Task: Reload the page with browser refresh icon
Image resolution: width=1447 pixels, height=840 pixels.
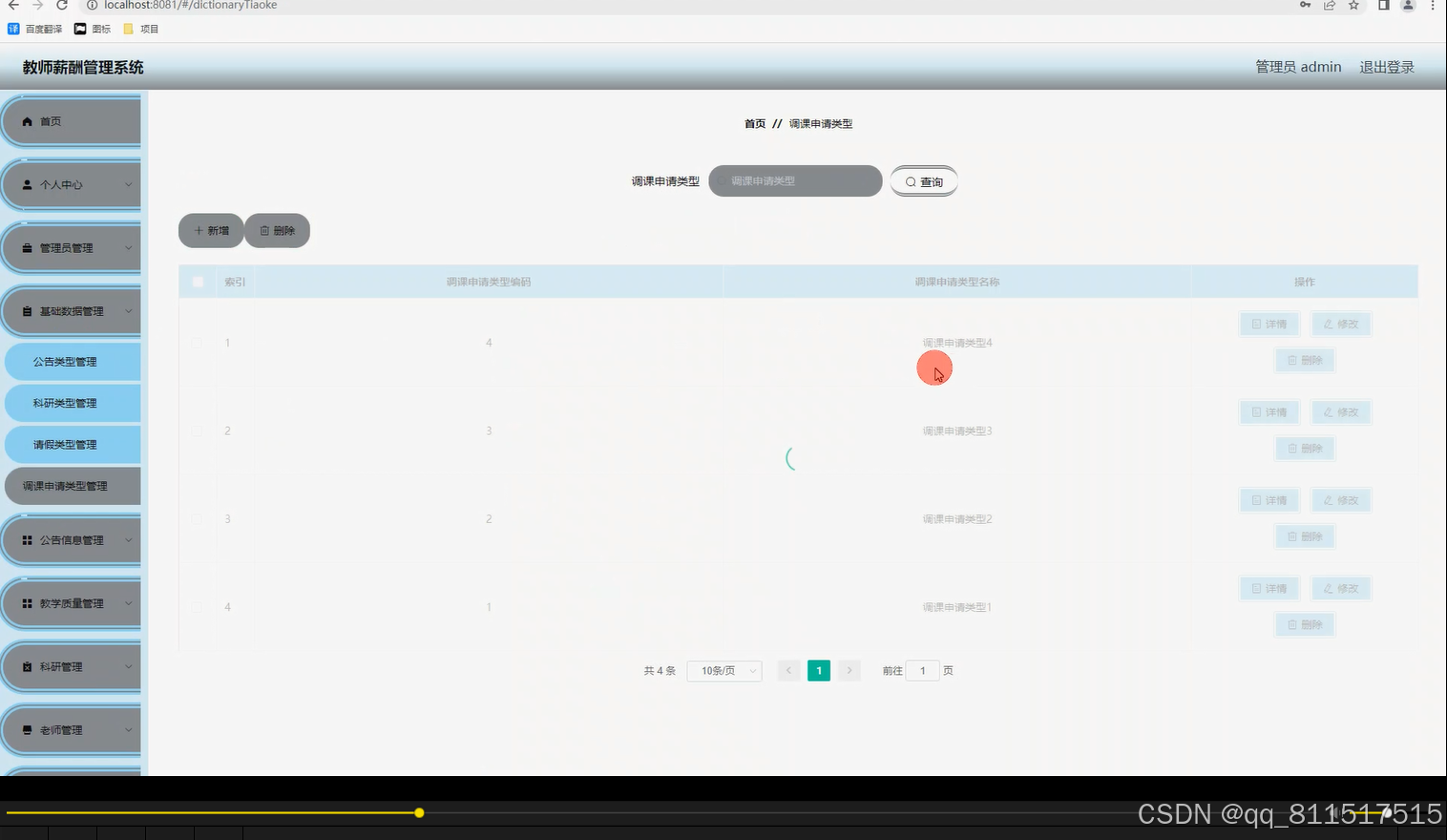Action: point(62,5)
